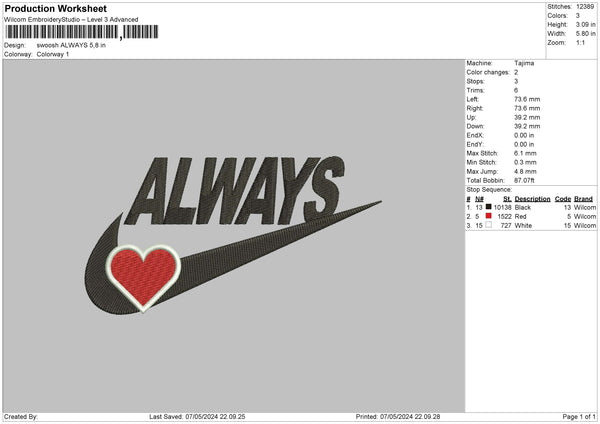
Task: Click the Up value 39.2 mm
Action: 527,117
